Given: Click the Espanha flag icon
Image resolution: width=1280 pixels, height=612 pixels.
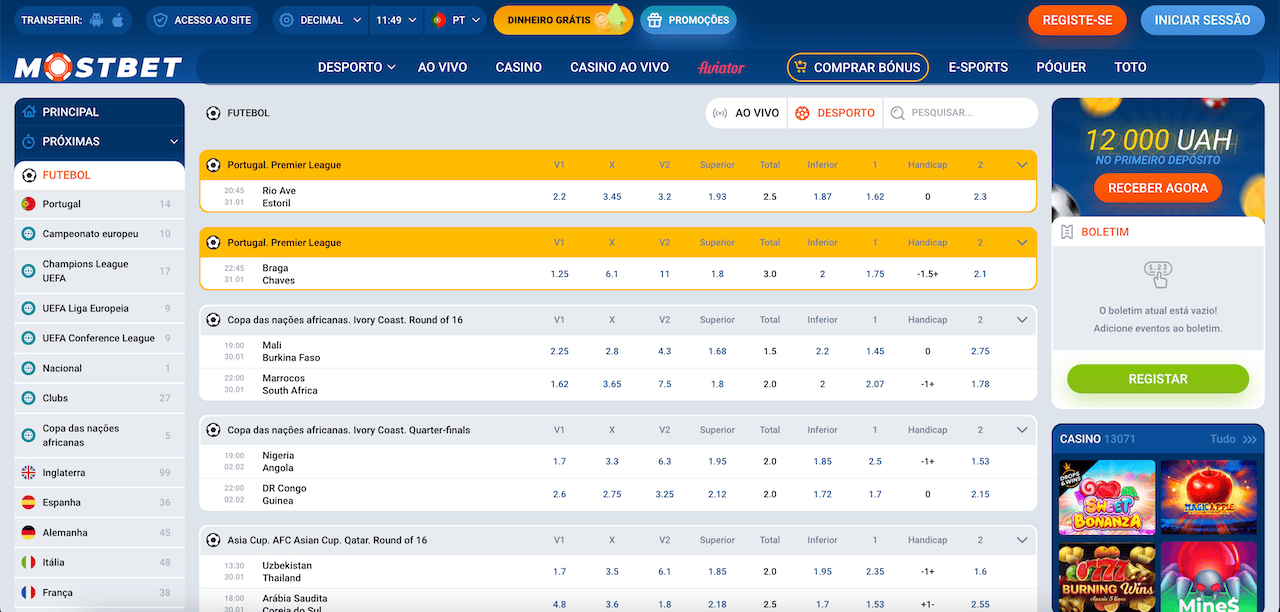Looking at the screenshot, I should (x=28, y=502).
